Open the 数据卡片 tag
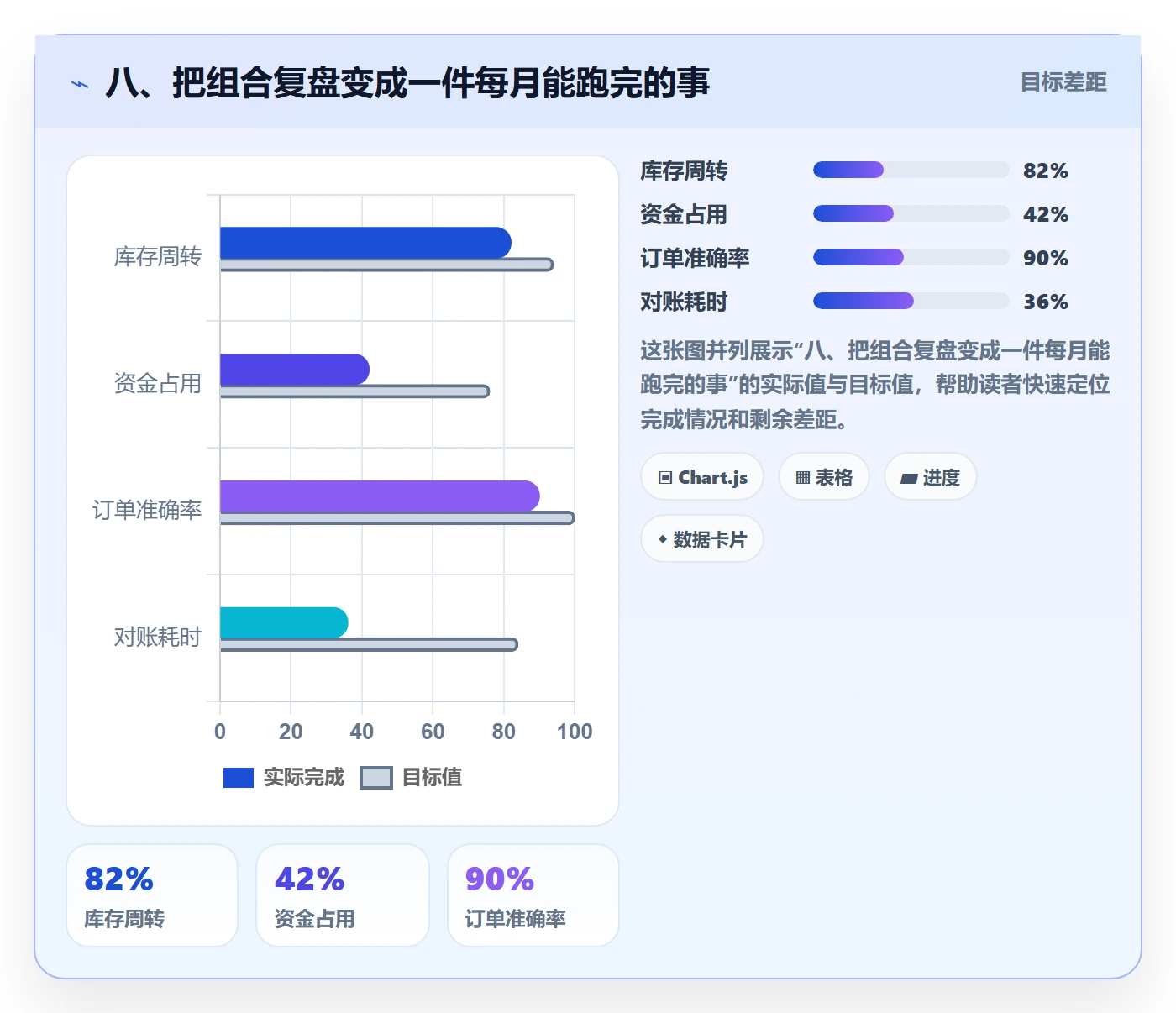This screenshot has height=1013, width=1176. 702,539
